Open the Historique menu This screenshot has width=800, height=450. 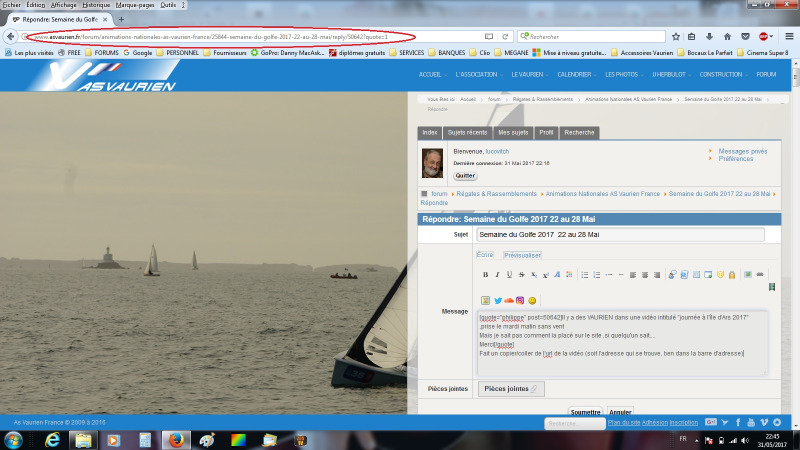(96, 5)
